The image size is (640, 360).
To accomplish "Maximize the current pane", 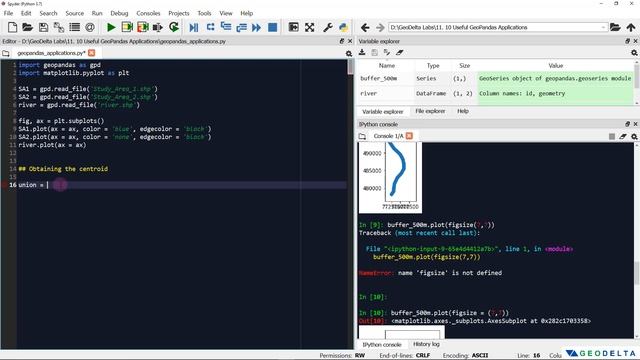I will coord(293,27).
